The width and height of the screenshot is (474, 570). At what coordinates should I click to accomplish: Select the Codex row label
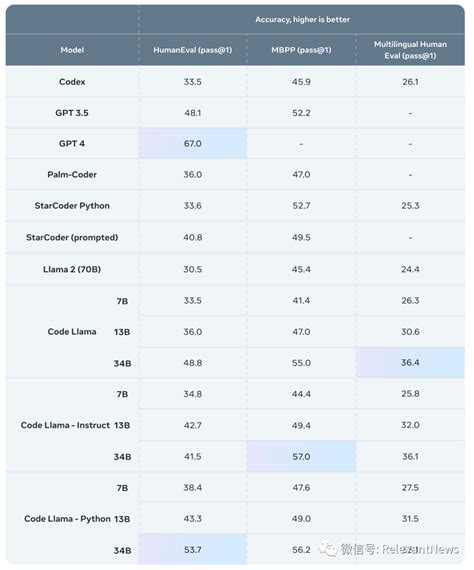[x=72, y=82]
